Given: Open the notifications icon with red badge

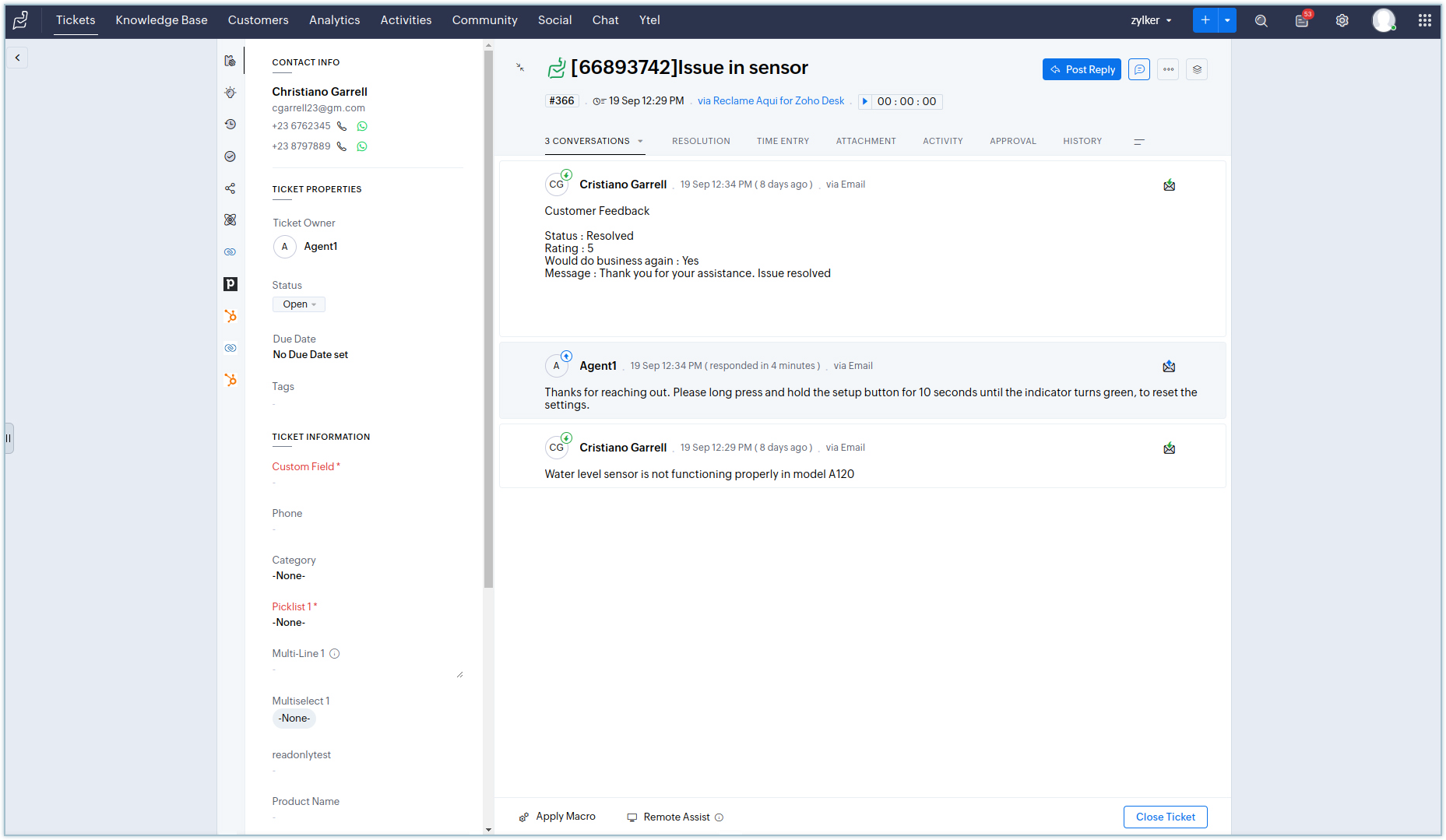Looking at the screenshot, I should (1302, 20).
